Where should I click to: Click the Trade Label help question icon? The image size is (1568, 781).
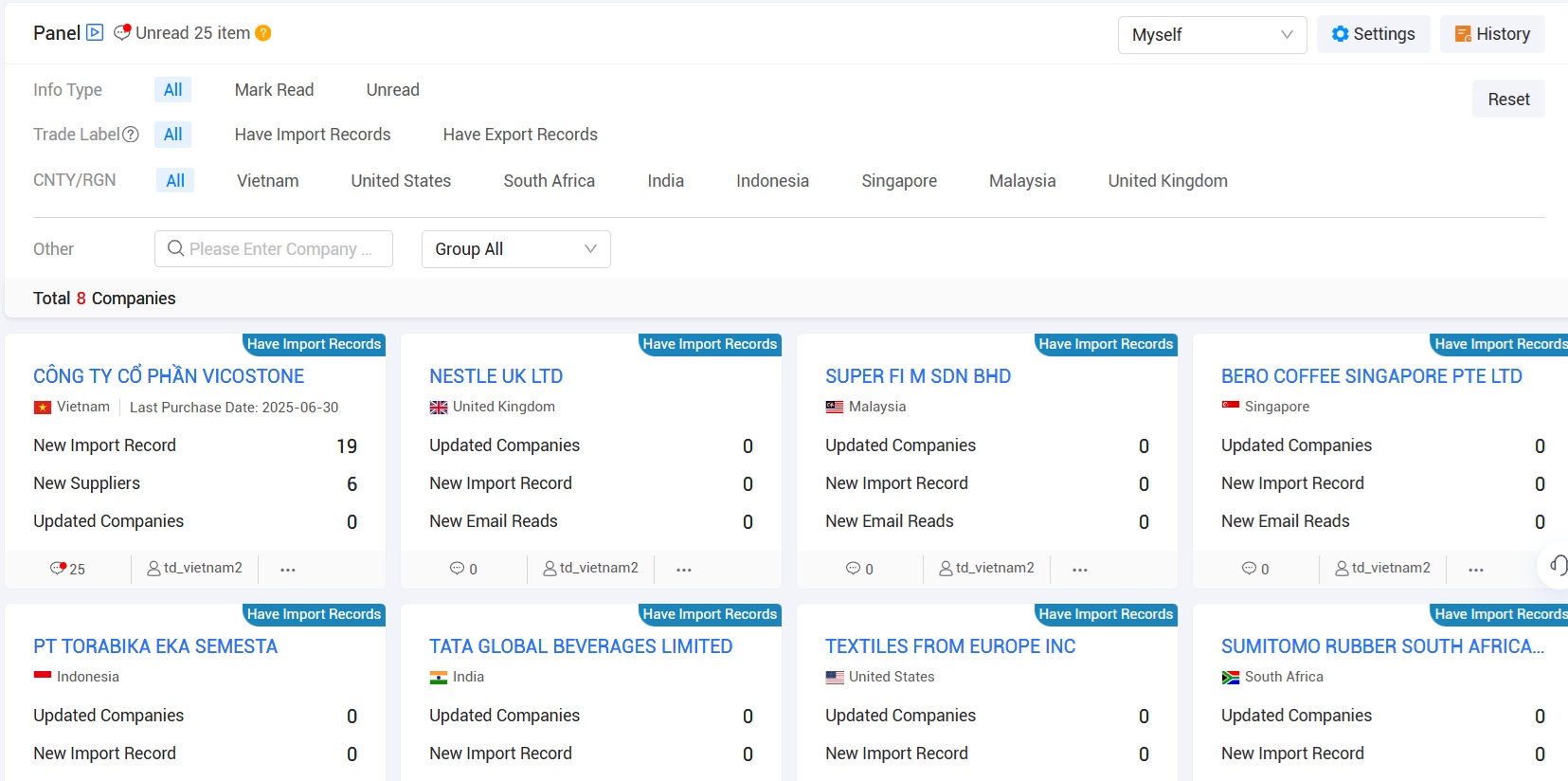point(131,135)
